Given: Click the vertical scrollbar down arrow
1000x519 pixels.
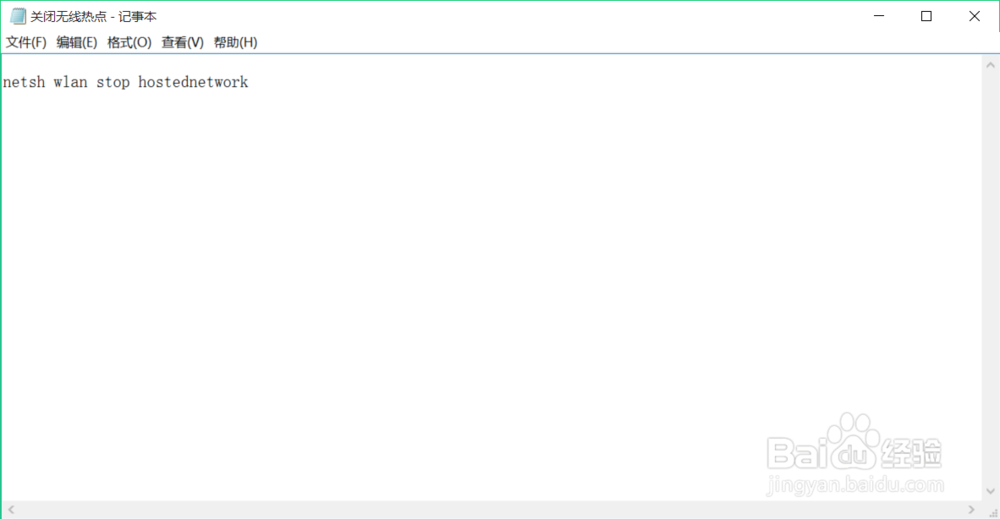Looking at the screenshot, I should point(990,491).
